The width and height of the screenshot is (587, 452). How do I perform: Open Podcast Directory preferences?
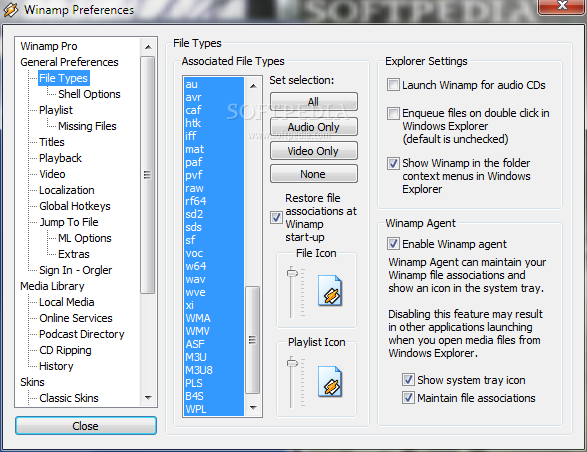coord(82,334)
